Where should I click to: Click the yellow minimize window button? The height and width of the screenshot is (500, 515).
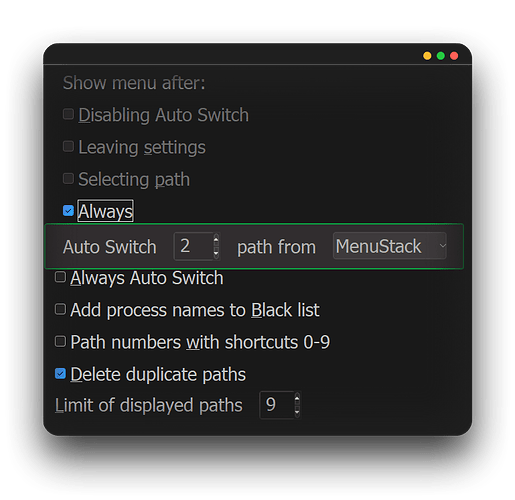[x=427, y=56]
